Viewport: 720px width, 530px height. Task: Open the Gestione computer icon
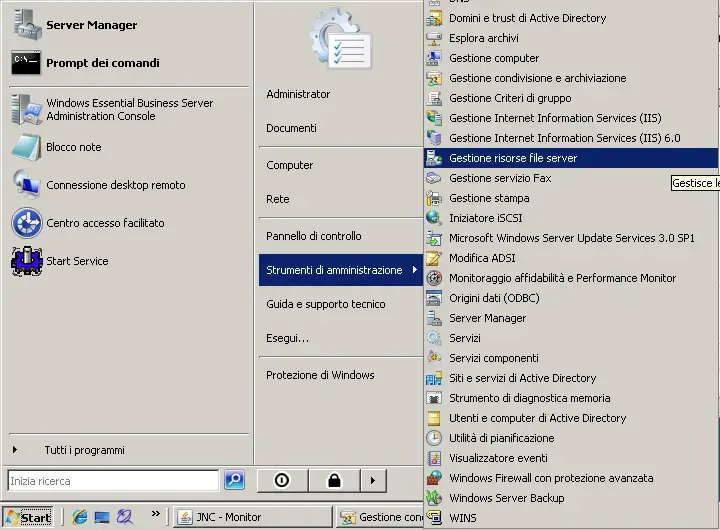(x=434, y=58)
